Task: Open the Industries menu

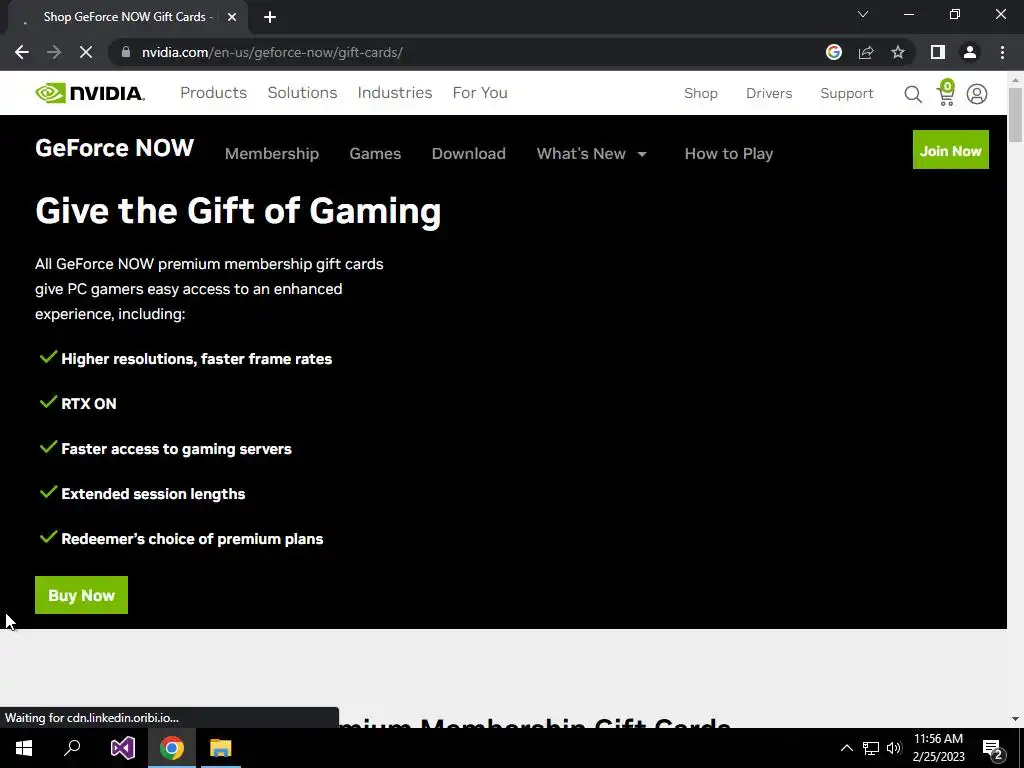Action: [x=395, y=93]
